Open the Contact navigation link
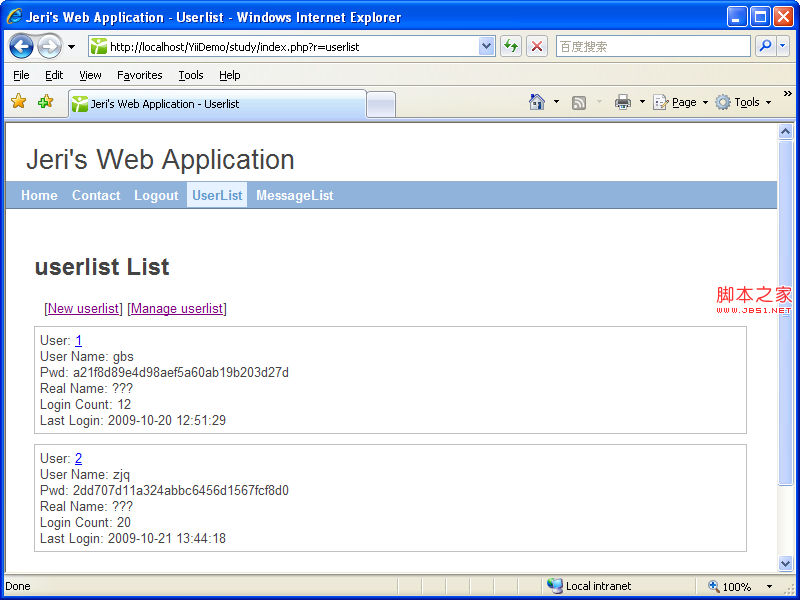The image size is (800, 600). tap(96, 195)
